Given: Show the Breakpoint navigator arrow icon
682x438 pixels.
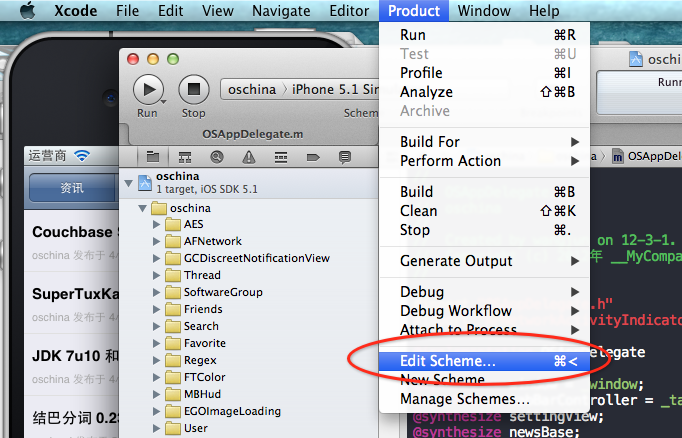Looking at the screenshot, I should coord(313,157).
